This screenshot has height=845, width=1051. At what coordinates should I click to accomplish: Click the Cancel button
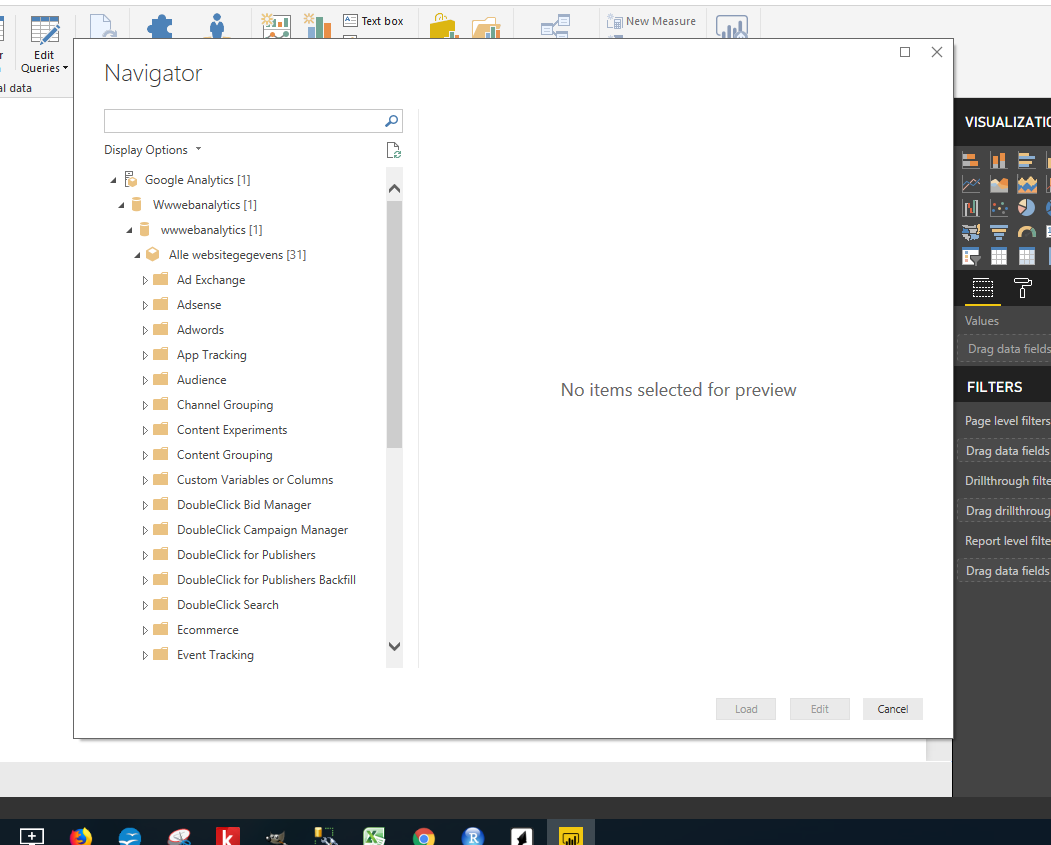(x=893, y=709)
